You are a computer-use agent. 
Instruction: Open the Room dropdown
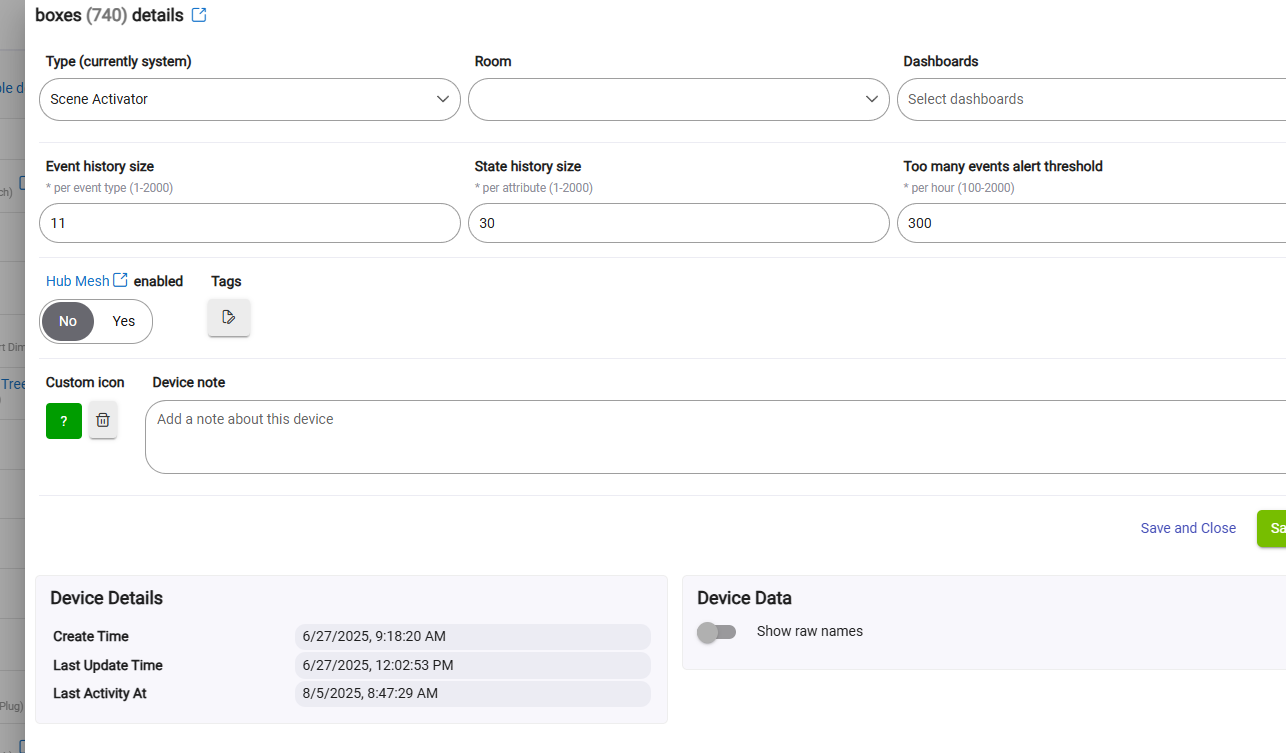678,99
